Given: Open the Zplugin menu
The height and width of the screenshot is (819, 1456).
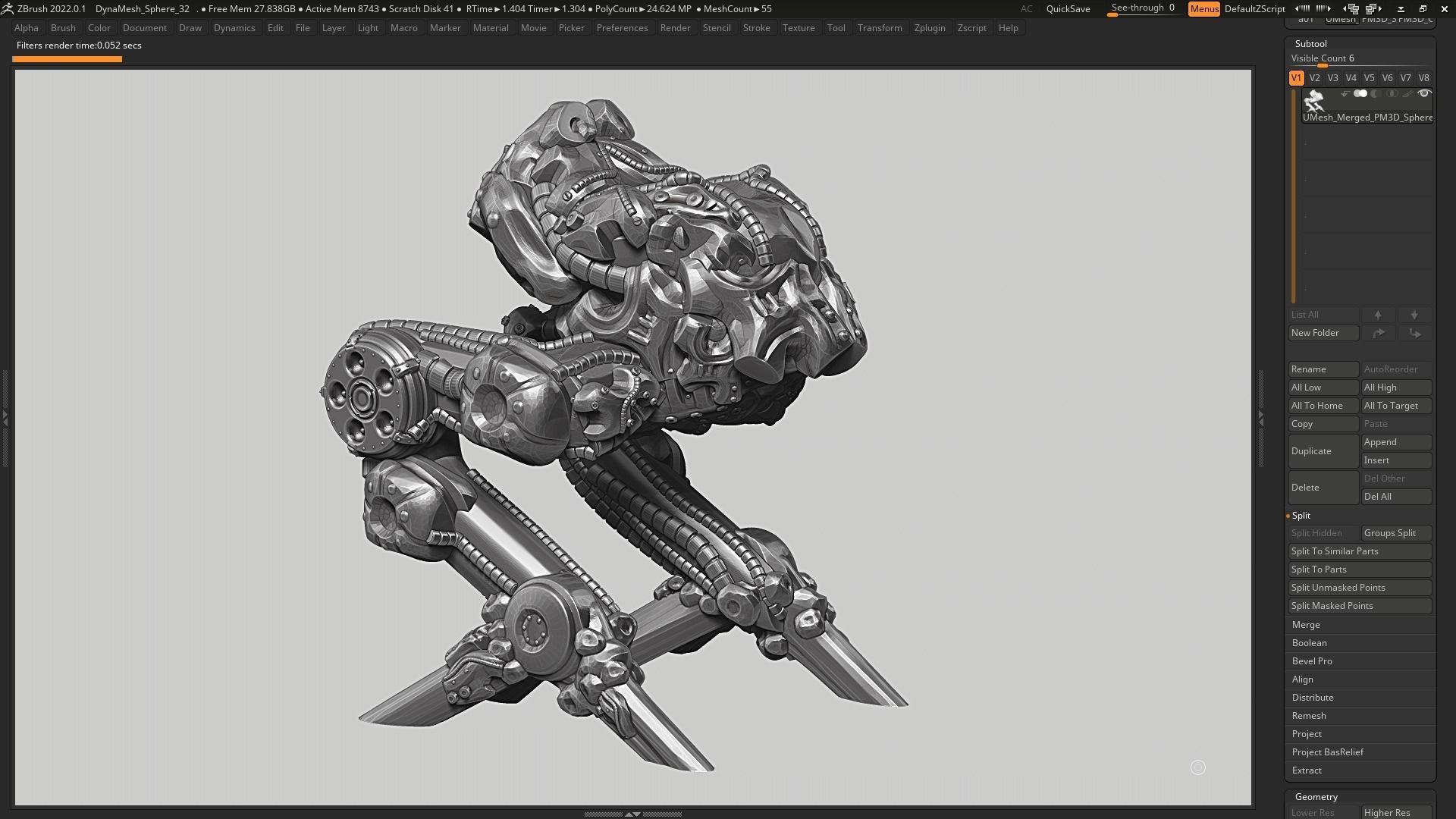Looking at the screenshot, I should [930, 27].
